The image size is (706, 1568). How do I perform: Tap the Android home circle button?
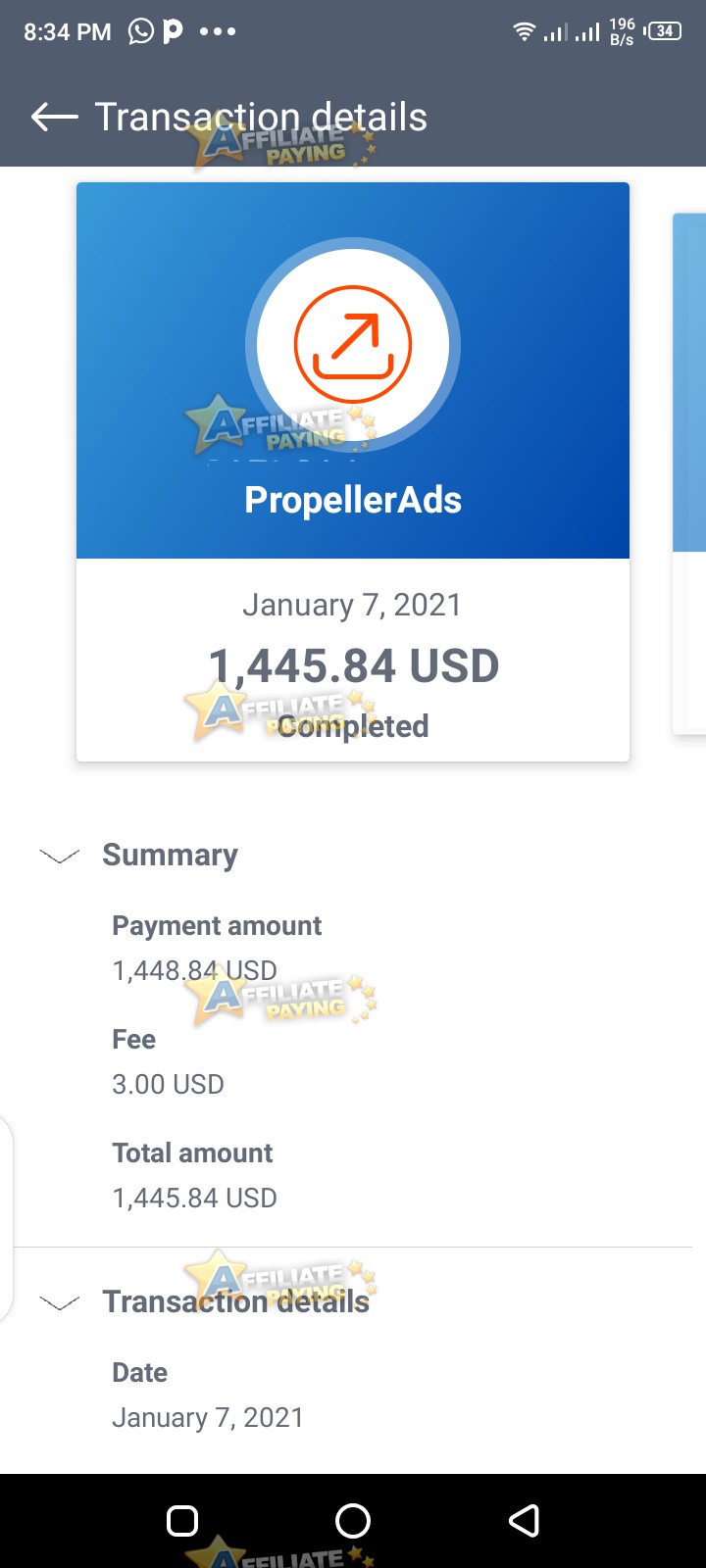[353, 1521]
